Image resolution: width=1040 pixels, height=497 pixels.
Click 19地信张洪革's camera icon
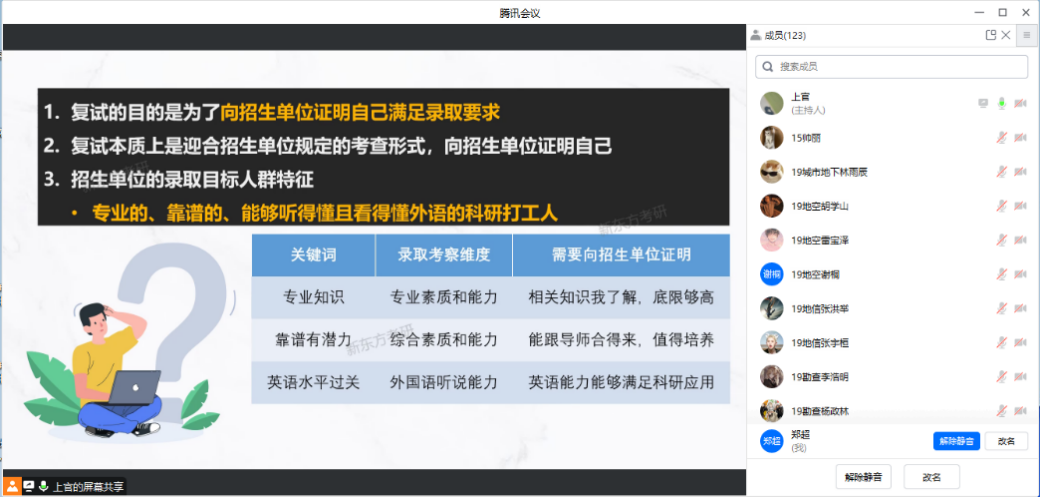tap(1020, 308)
